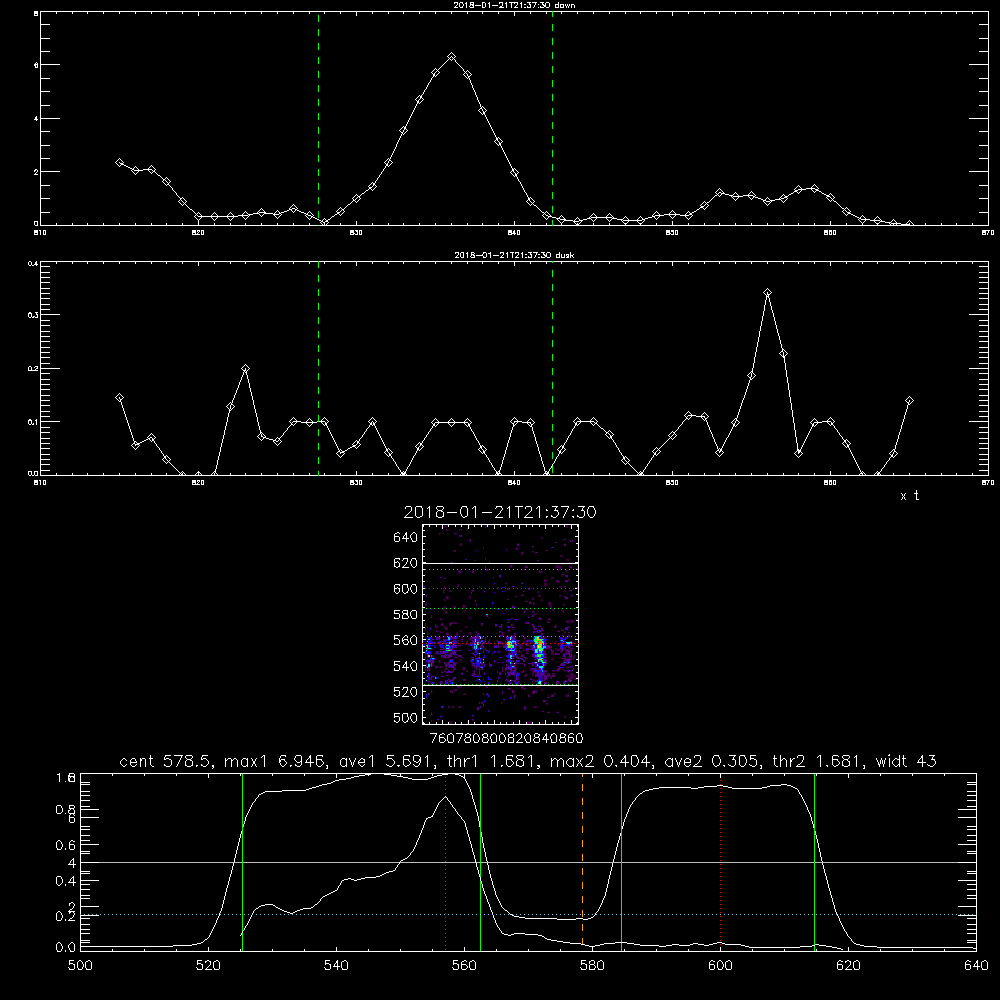Click the green vertical line near 562 in the bottom plot

(480, 862)
